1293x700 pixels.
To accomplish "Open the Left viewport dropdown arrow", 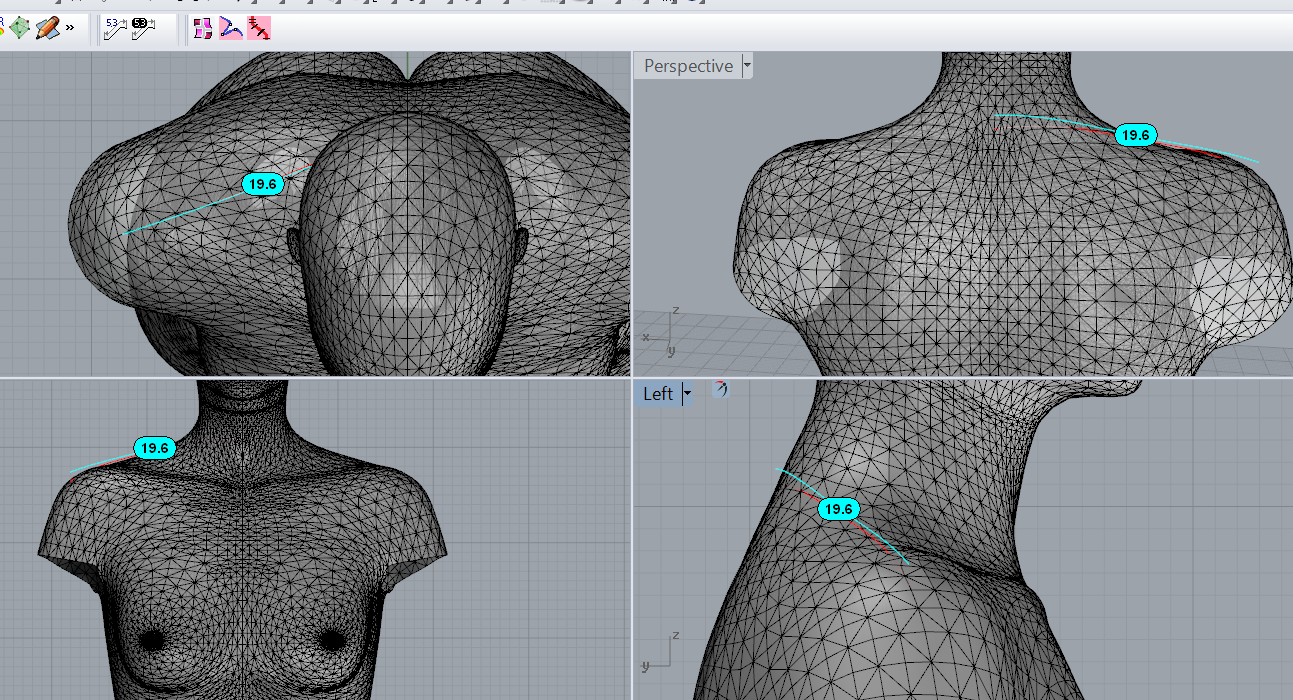I will coord(687,394).
